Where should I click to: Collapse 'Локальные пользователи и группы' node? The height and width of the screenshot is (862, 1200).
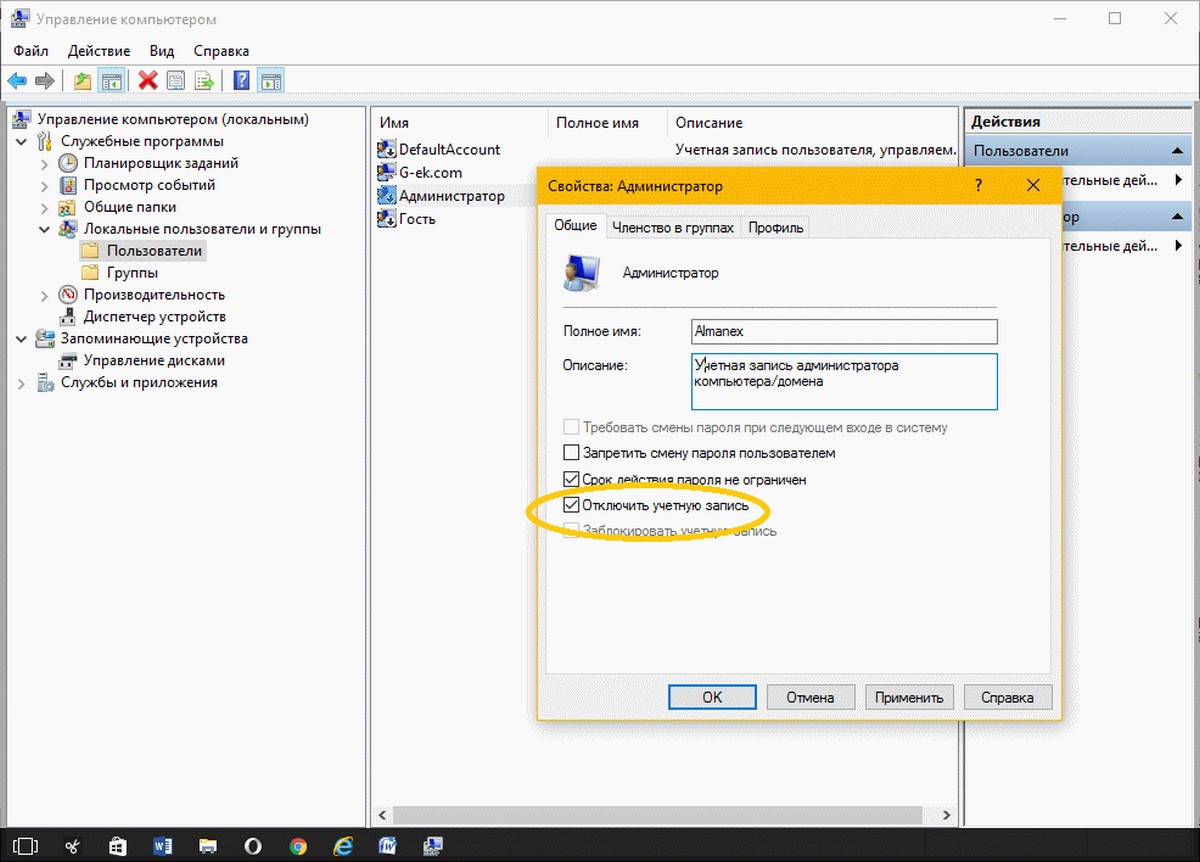pyautogui.click(x=44, y=229)
